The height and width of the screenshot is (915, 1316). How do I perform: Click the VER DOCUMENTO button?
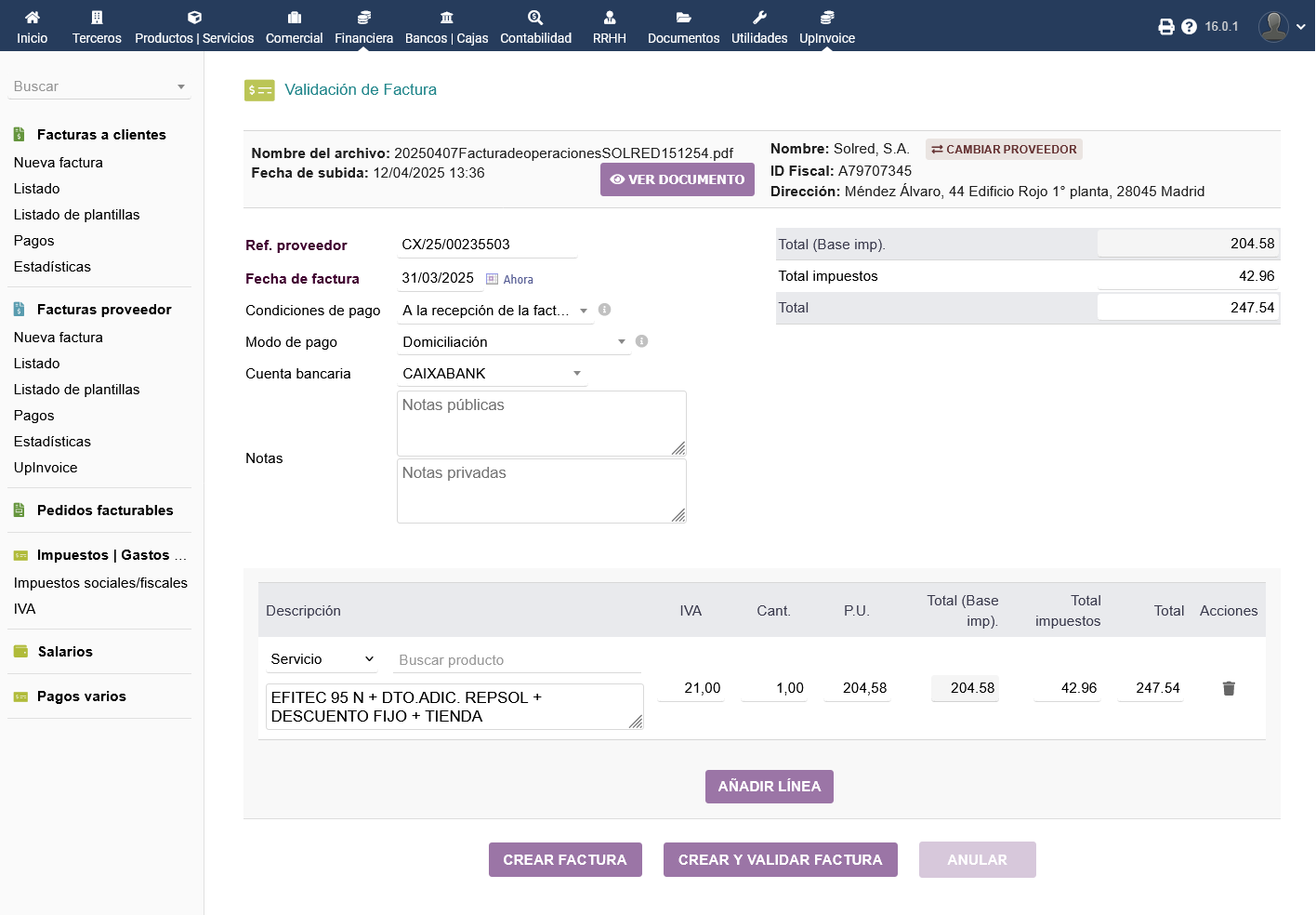point(677,179)
